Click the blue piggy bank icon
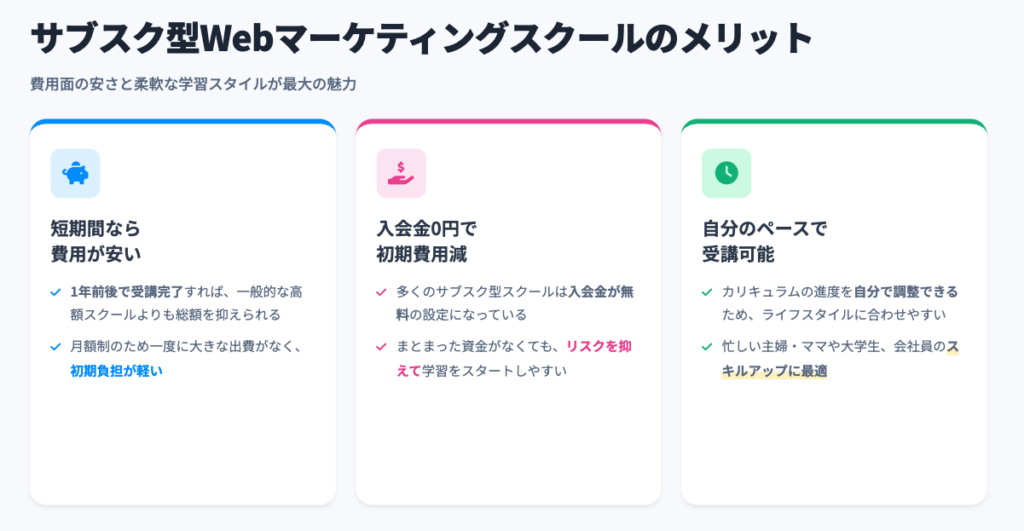 pos(75,173)
